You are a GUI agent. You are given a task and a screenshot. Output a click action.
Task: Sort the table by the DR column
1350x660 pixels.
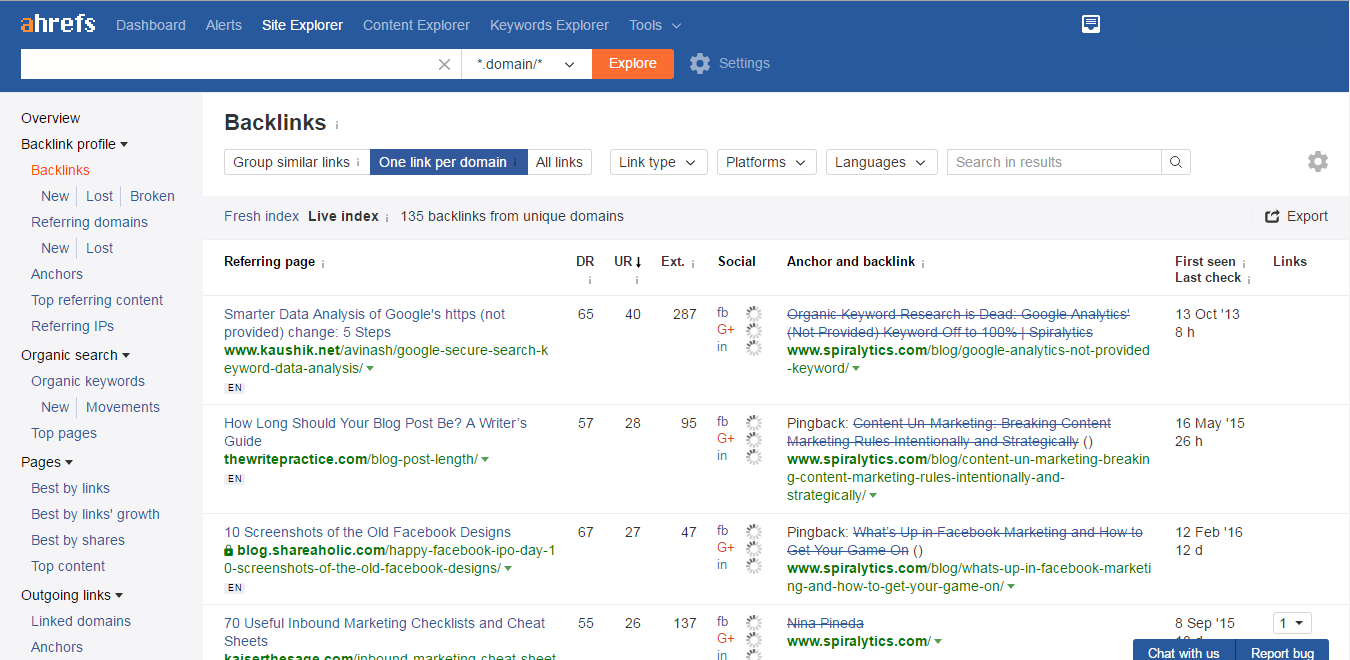(585, 261)
